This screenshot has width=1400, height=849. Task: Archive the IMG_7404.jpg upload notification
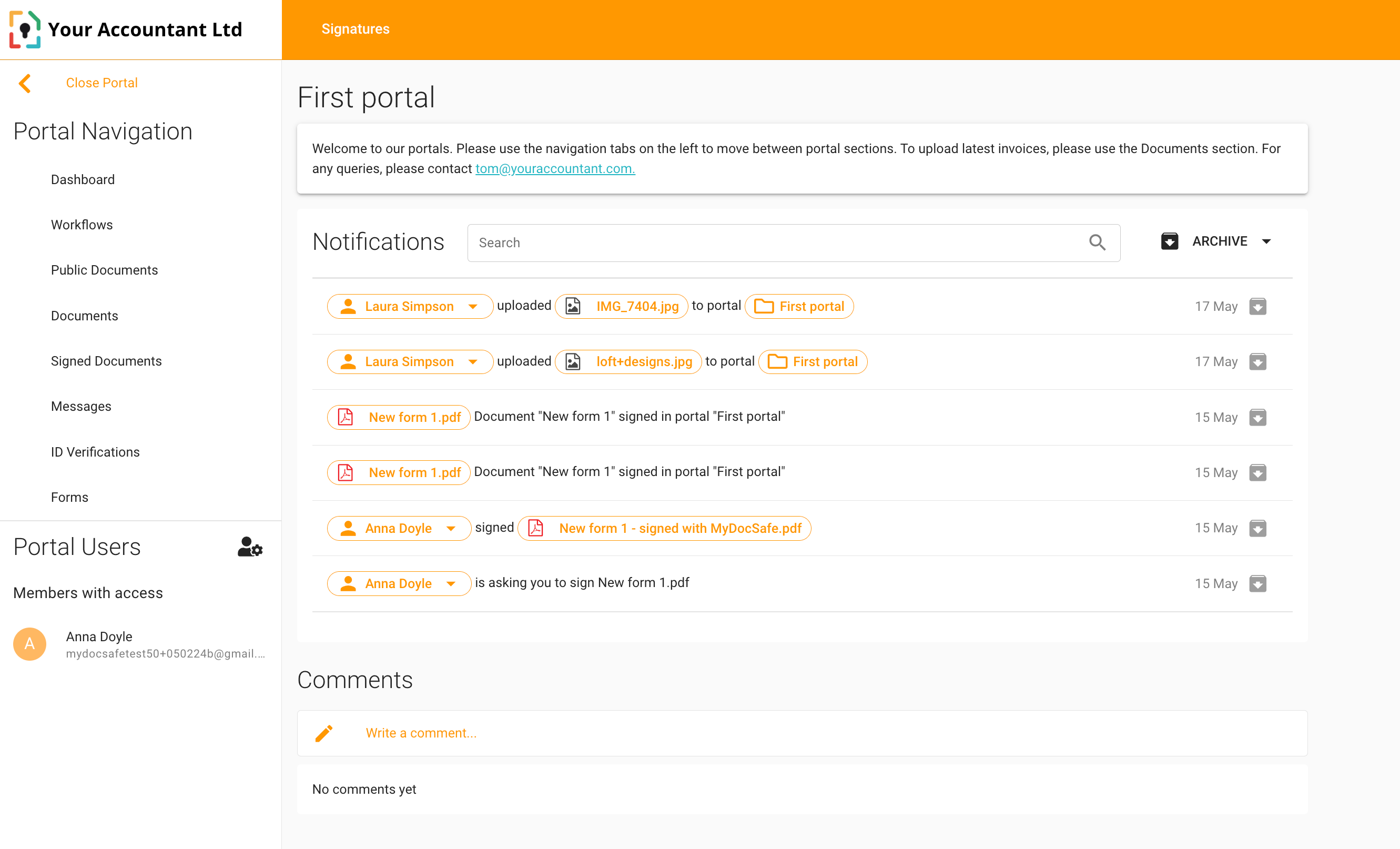[1258, 306]
